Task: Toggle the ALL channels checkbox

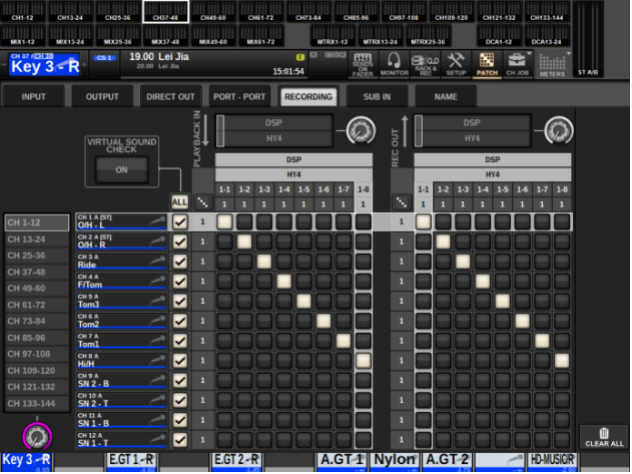Action: click(x=180, y=202)
